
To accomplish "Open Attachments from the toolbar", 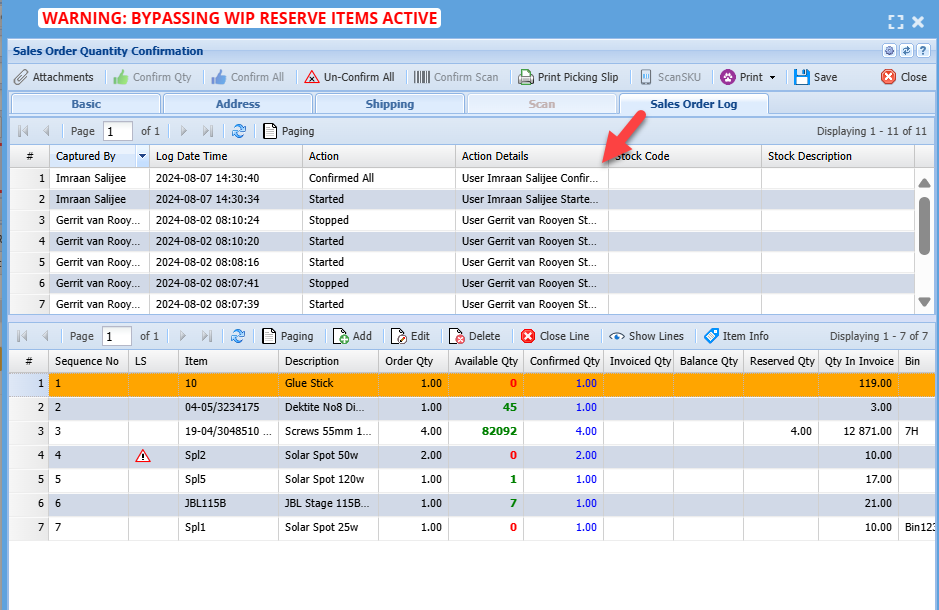I will click(x=54, y=77).
